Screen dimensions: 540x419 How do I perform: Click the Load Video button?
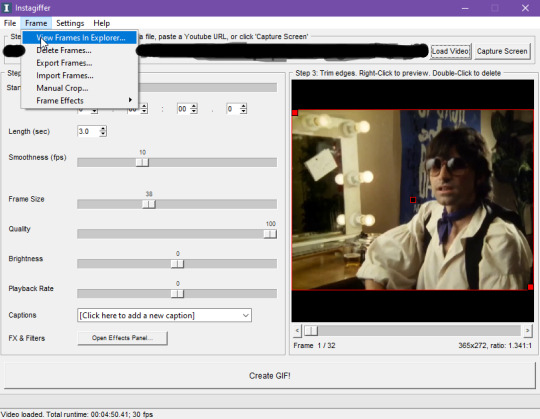pos(450,51)
